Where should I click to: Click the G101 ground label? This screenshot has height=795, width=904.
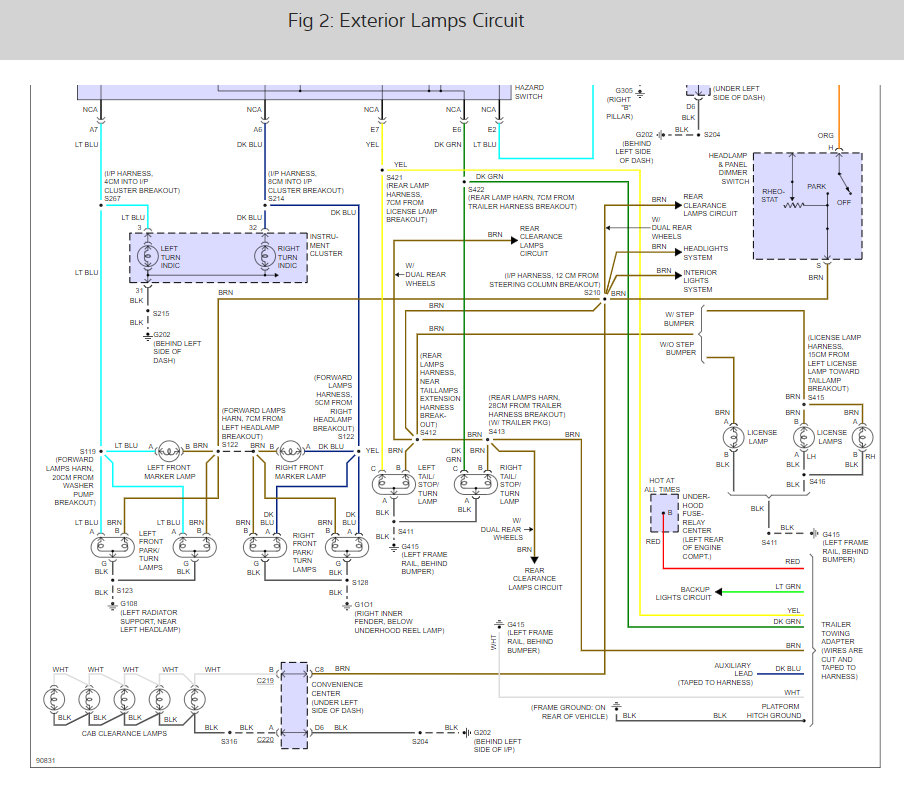(363, 605)
